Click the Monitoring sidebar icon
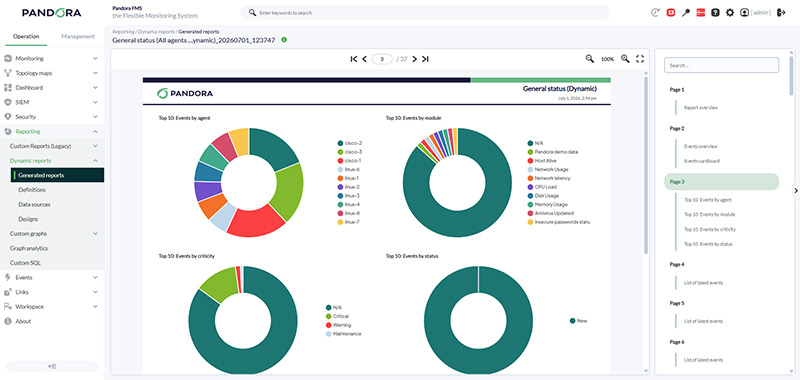Viewport: 800px width, 380px height. (8, 59)
